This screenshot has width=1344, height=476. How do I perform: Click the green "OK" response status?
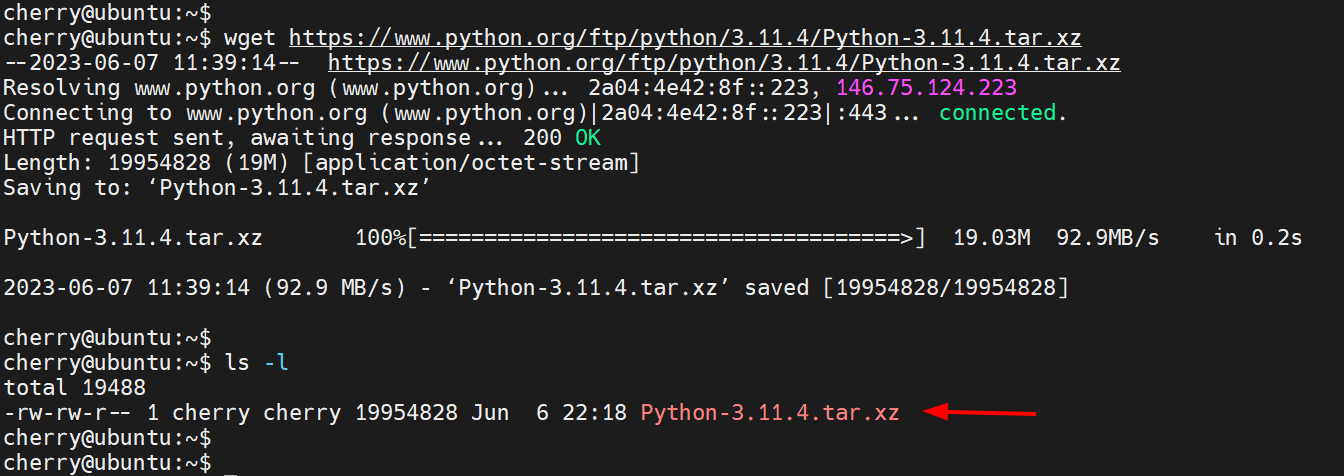pyautogui.click(x=588, y=138)
